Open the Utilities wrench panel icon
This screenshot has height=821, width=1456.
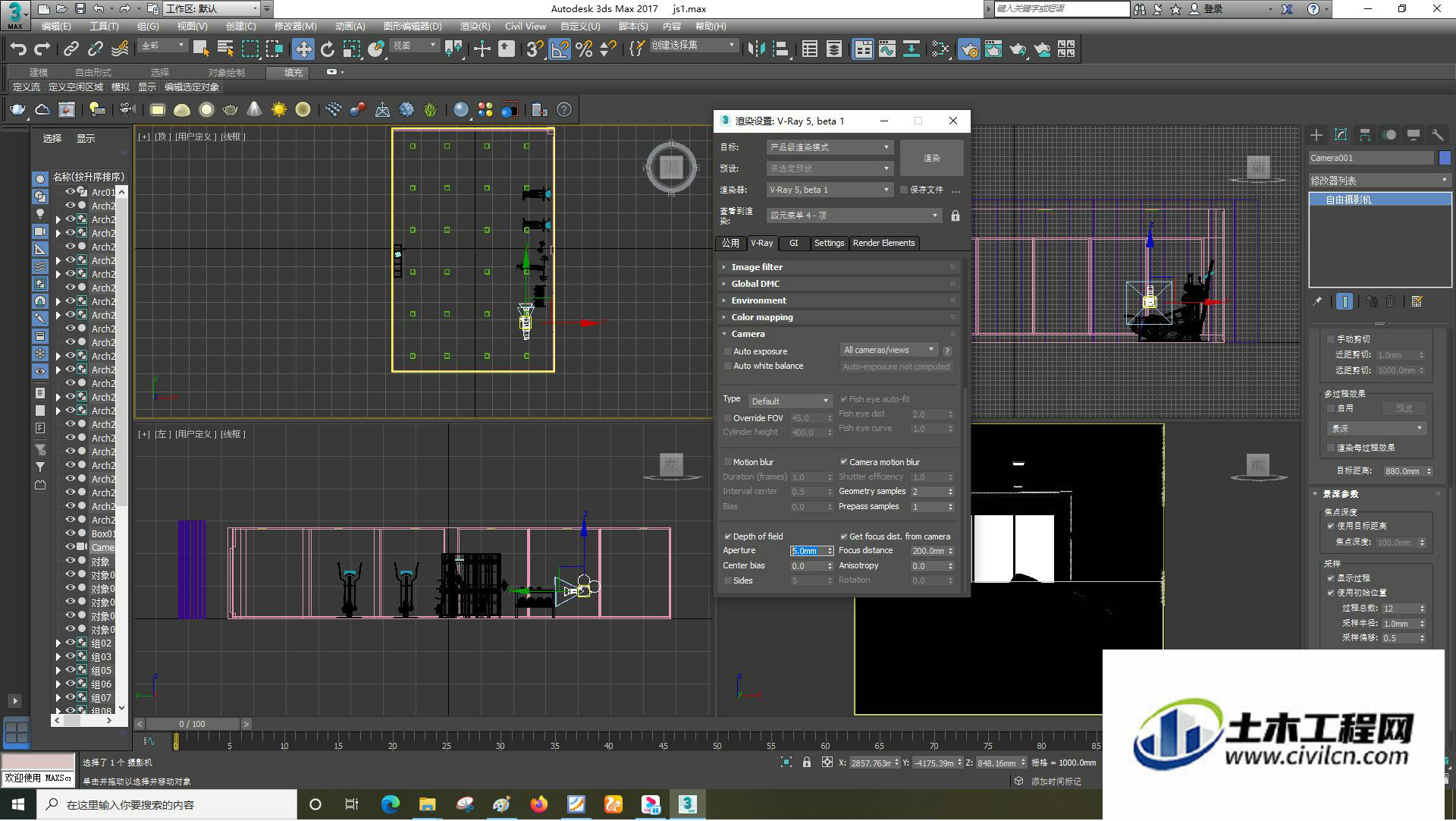point(1437,135)
